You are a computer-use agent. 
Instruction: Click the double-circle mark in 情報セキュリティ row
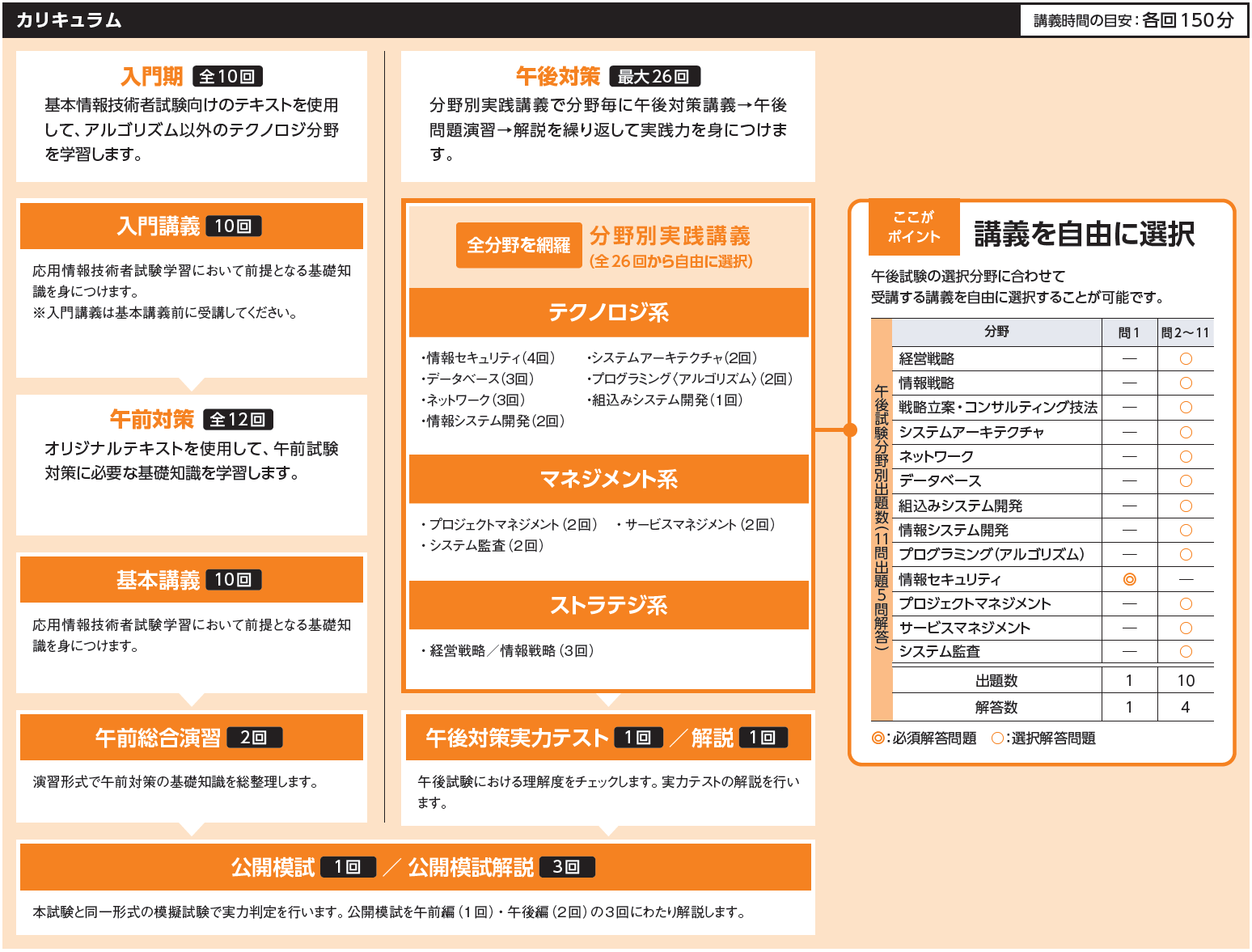[x=1130, y=579]
